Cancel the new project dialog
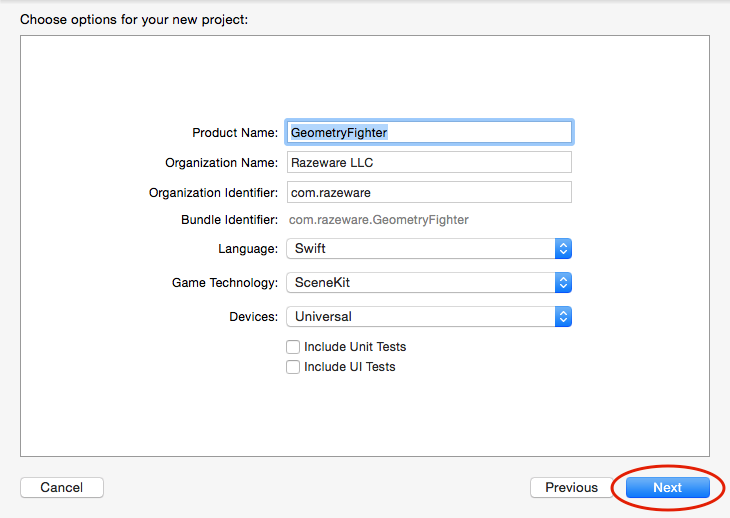 (62, 488)
